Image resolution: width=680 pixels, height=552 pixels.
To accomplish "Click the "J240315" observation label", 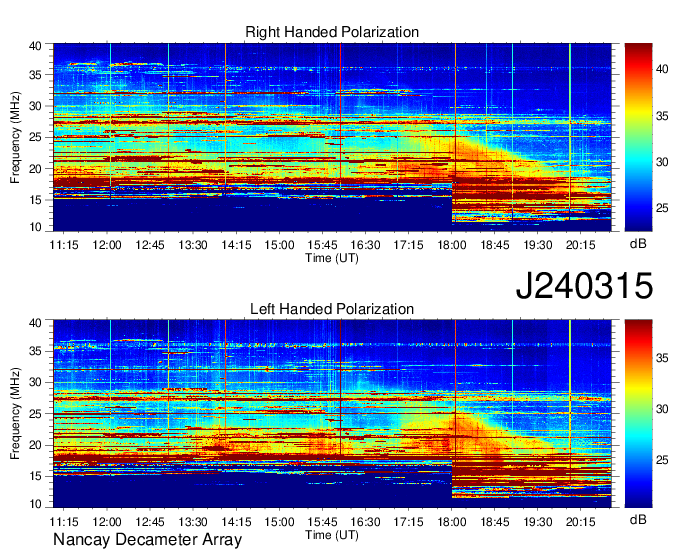I will click(x=584, y=286).
